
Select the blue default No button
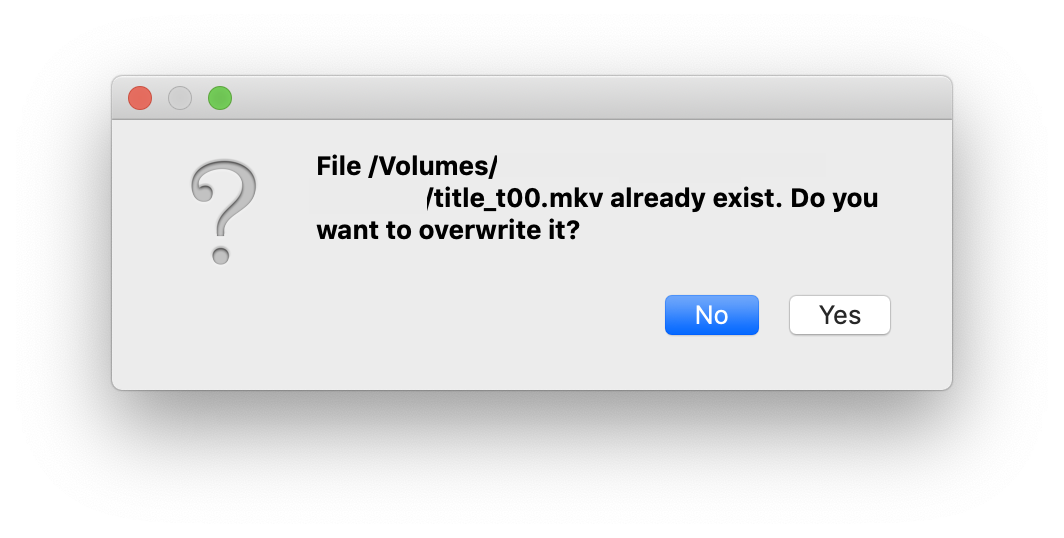coord(711,315)
